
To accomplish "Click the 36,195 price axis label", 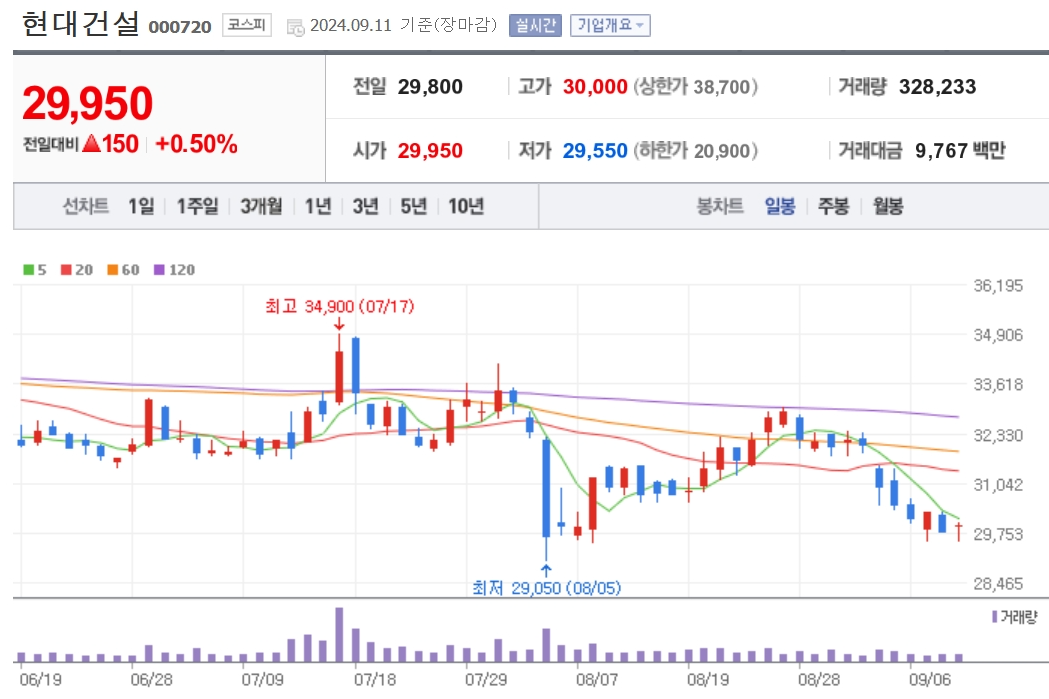I will (x=998, y=286).
